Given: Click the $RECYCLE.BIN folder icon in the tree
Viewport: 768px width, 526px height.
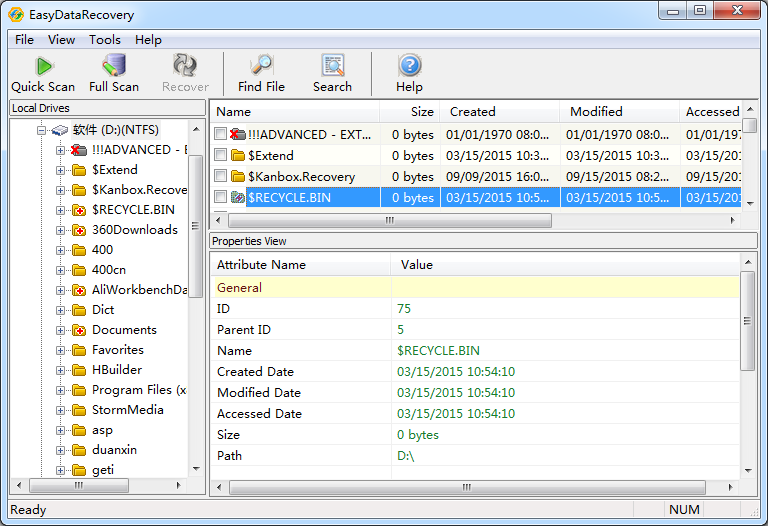Looking at the screenshot, I should pos(79,210).
